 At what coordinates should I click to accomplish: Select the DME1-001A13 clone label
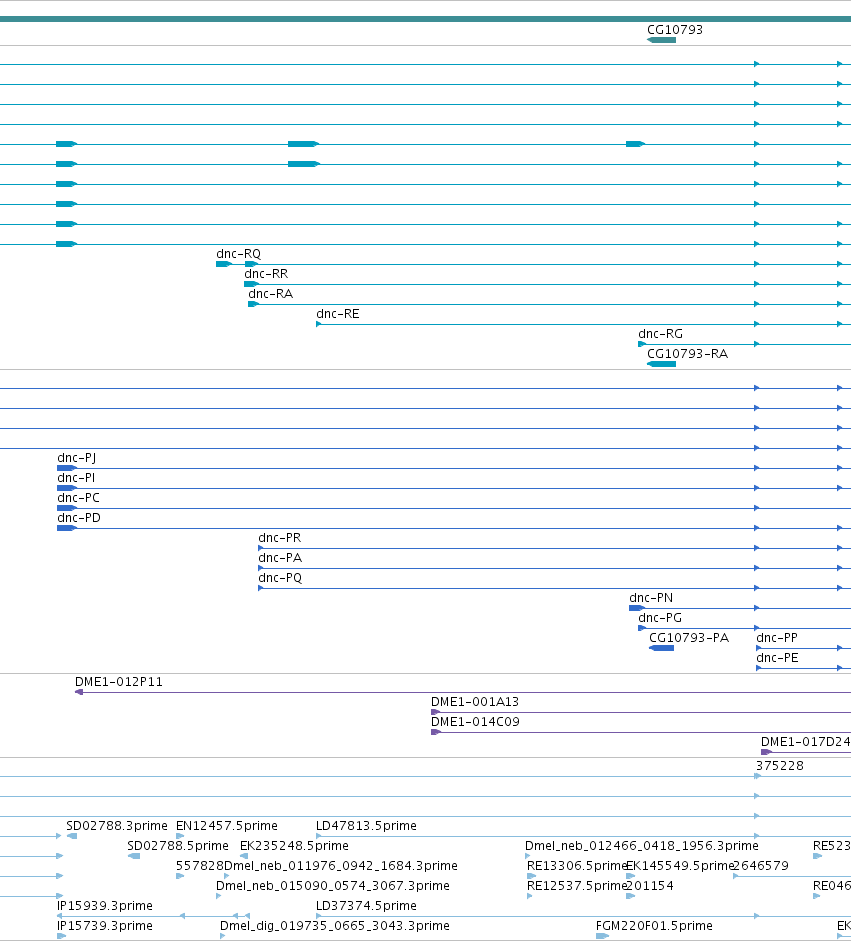point(475,702)
